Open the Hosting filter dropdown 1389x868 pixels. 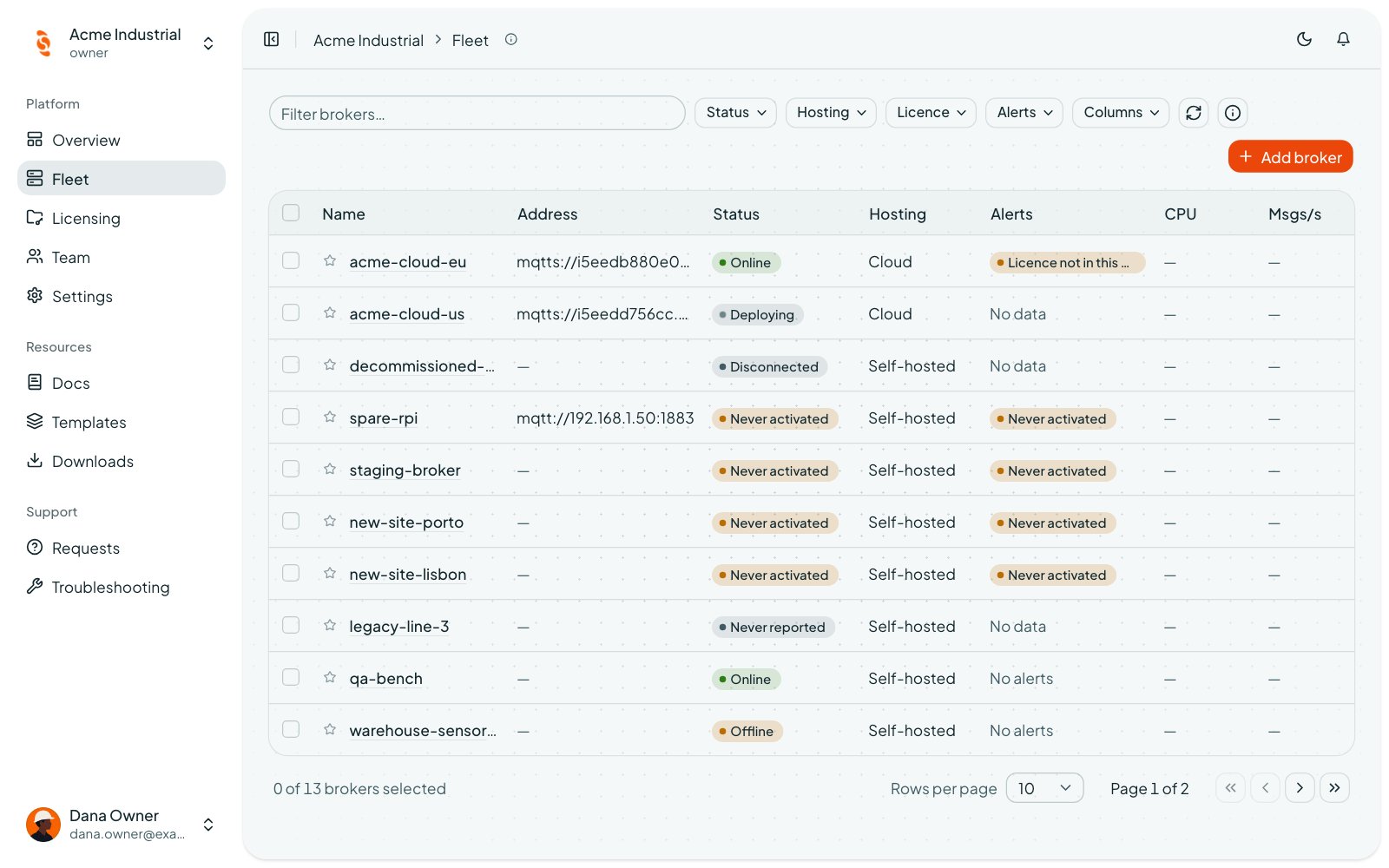831,113
